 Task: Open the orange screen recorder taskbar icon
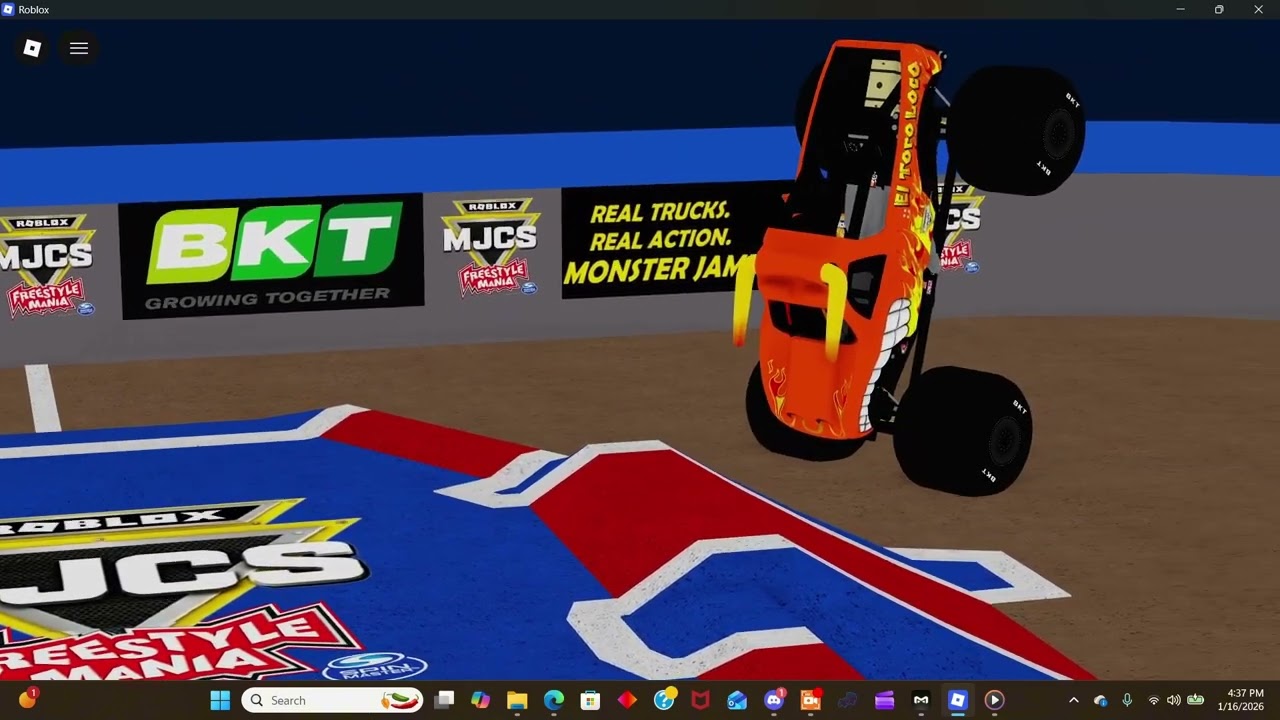[x=810, y=700]
